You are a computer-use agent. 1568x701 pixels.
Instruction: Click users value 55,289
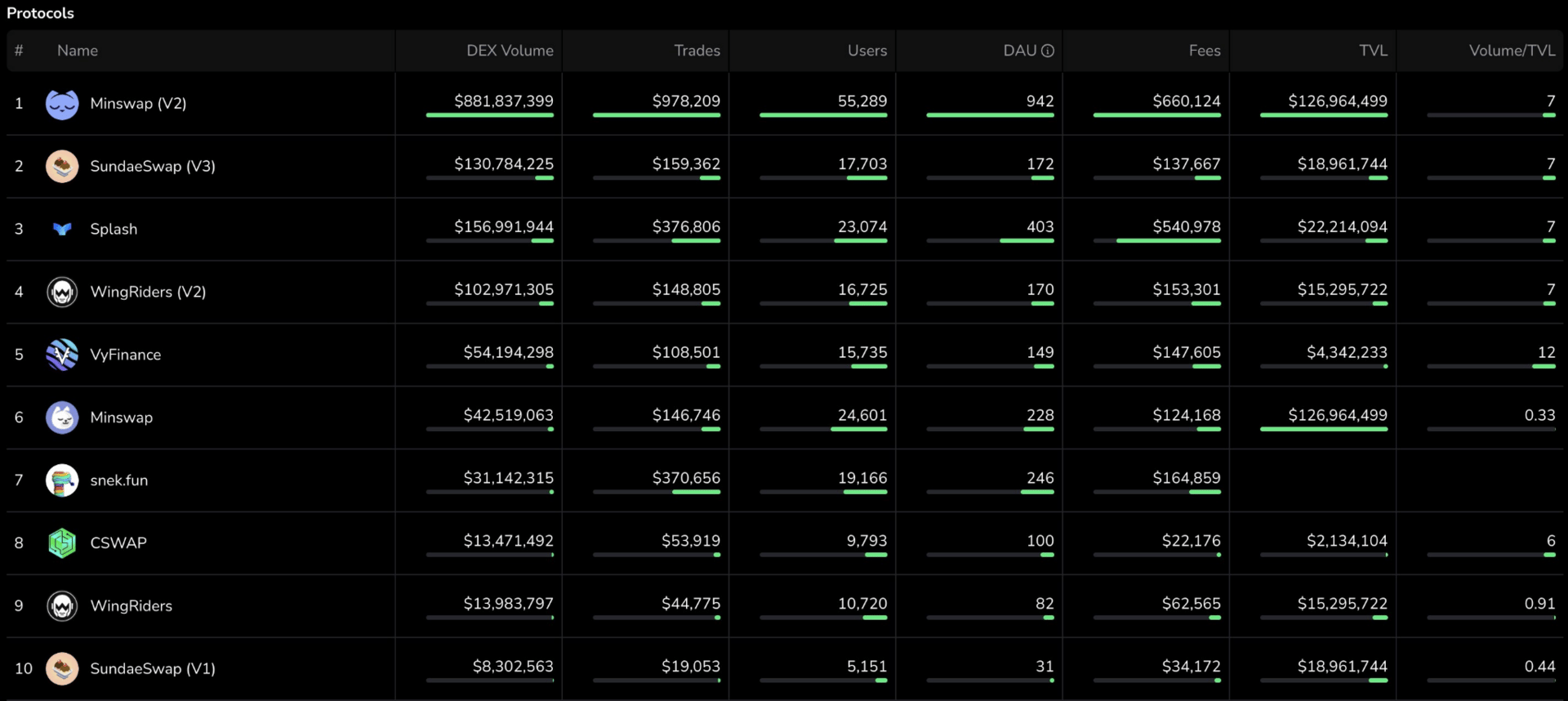(862, 101)
